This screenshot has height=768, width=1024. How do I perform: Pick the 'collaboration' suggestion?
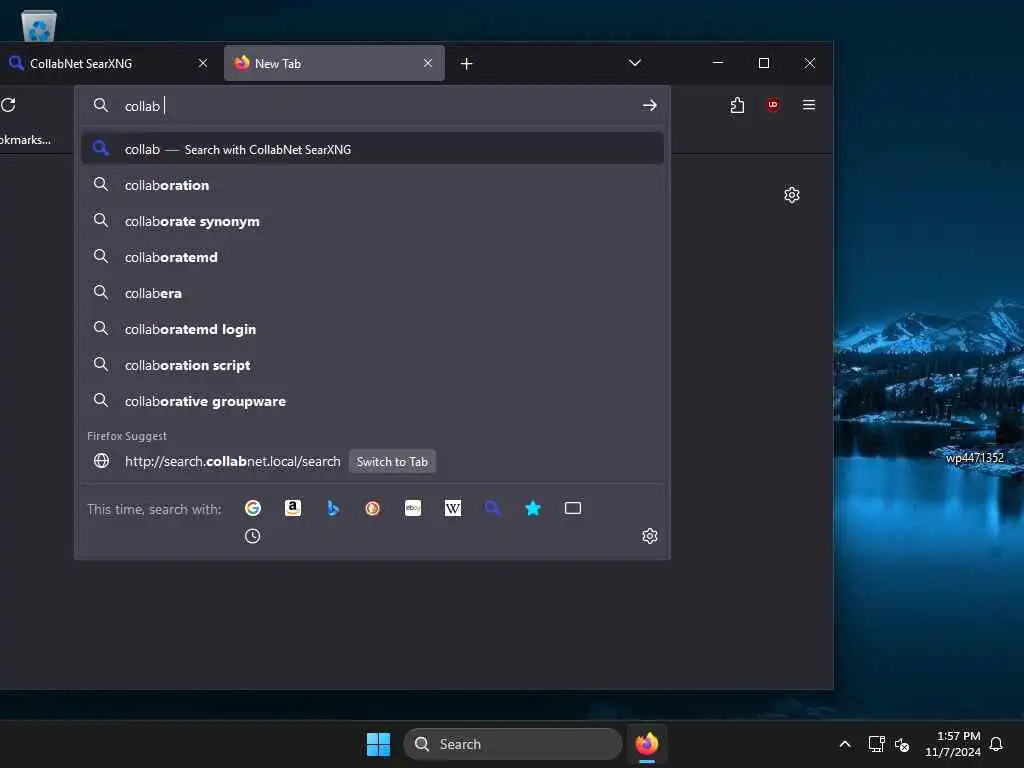[x=372, y=185]
